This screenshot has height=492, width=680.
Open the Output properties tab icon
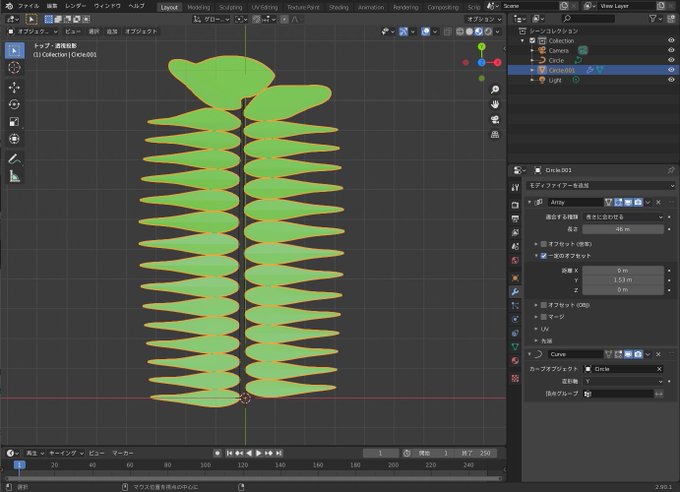[515, 219]
